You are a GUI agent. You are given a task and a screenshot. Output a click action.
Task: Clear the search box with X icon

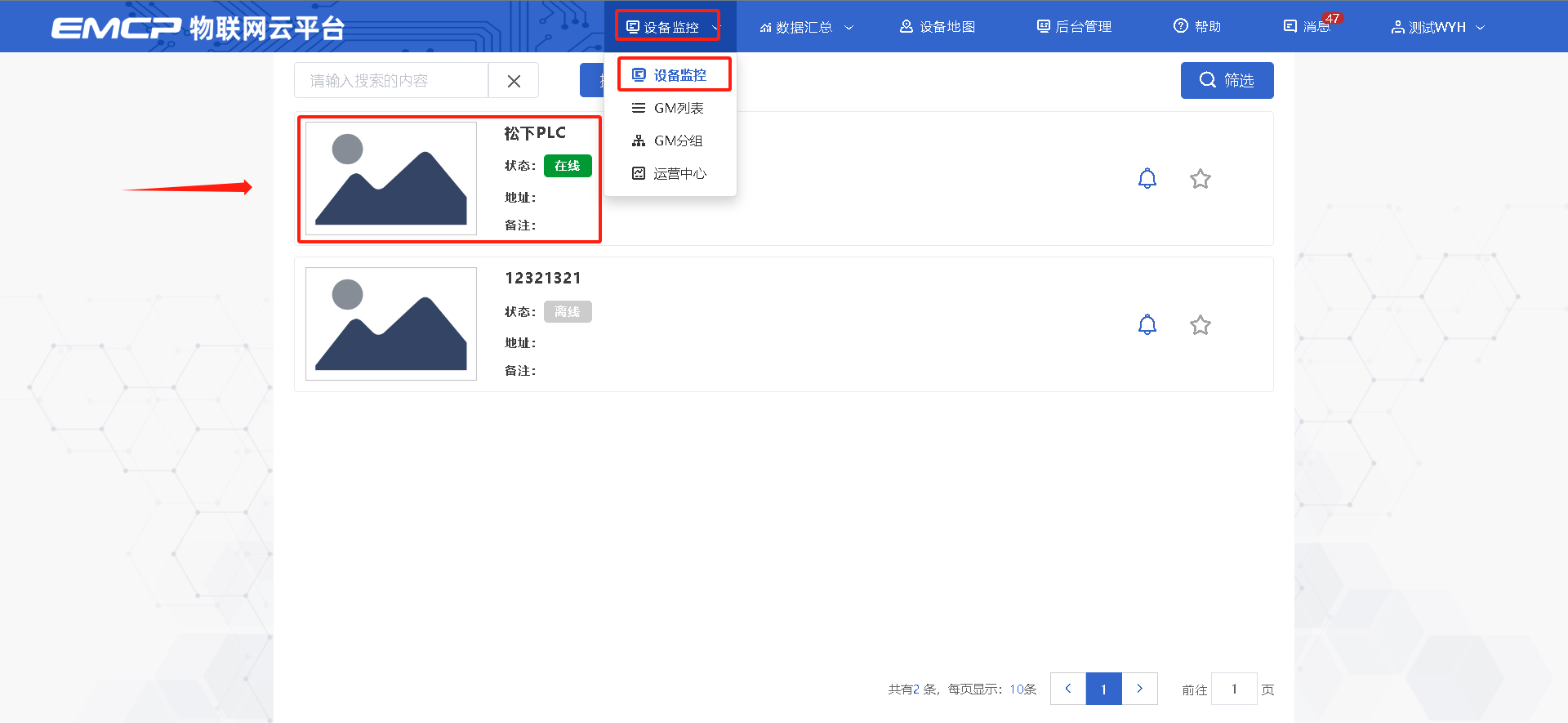[x=514, y=81]
